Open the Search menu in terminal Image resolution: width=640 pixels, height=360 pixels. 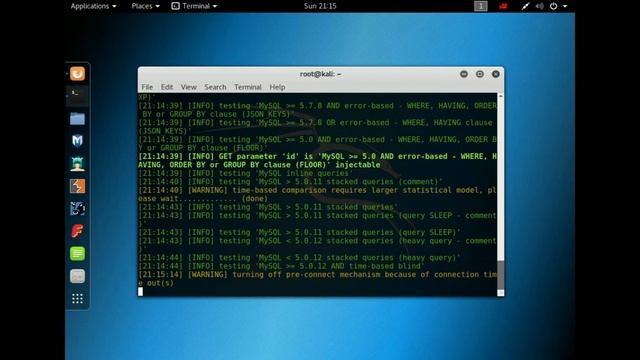click(215, 87)
